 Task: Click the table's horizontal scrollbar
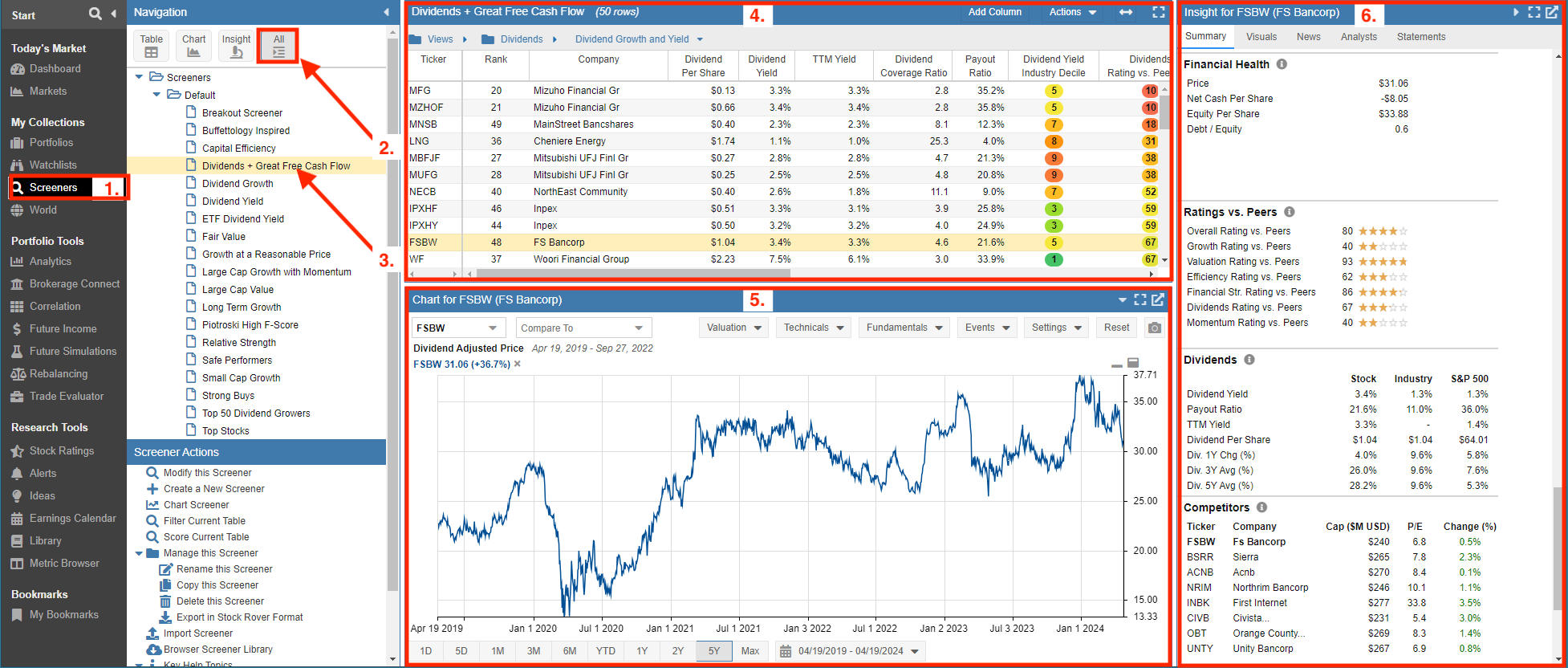634,274
